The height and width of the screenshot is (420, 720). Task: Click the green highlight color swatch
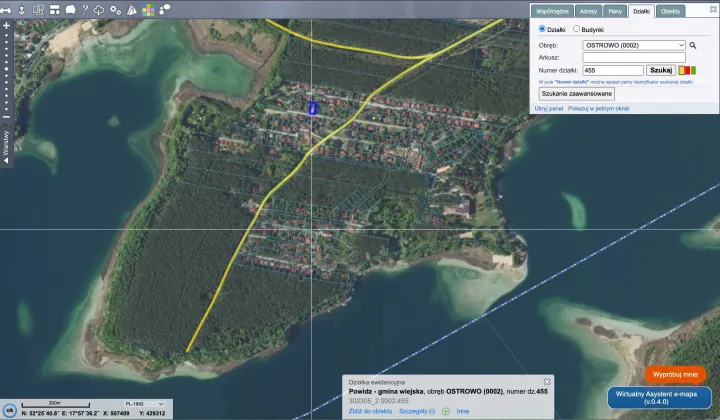(693, 70)
